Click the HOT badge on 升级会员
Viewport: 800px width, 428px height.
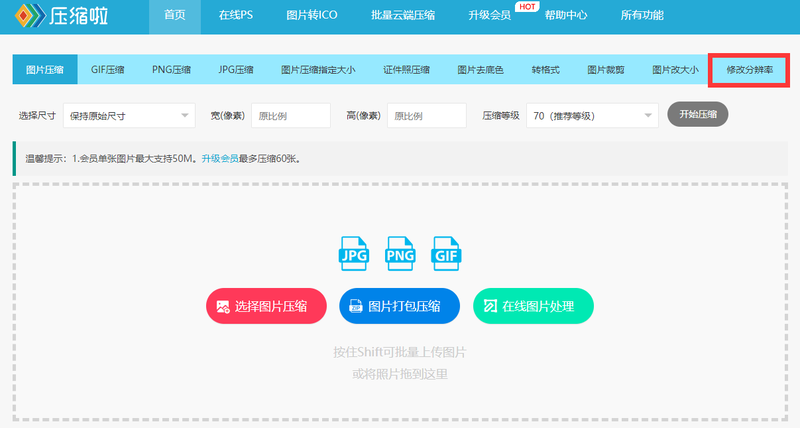tap(527, 7)
